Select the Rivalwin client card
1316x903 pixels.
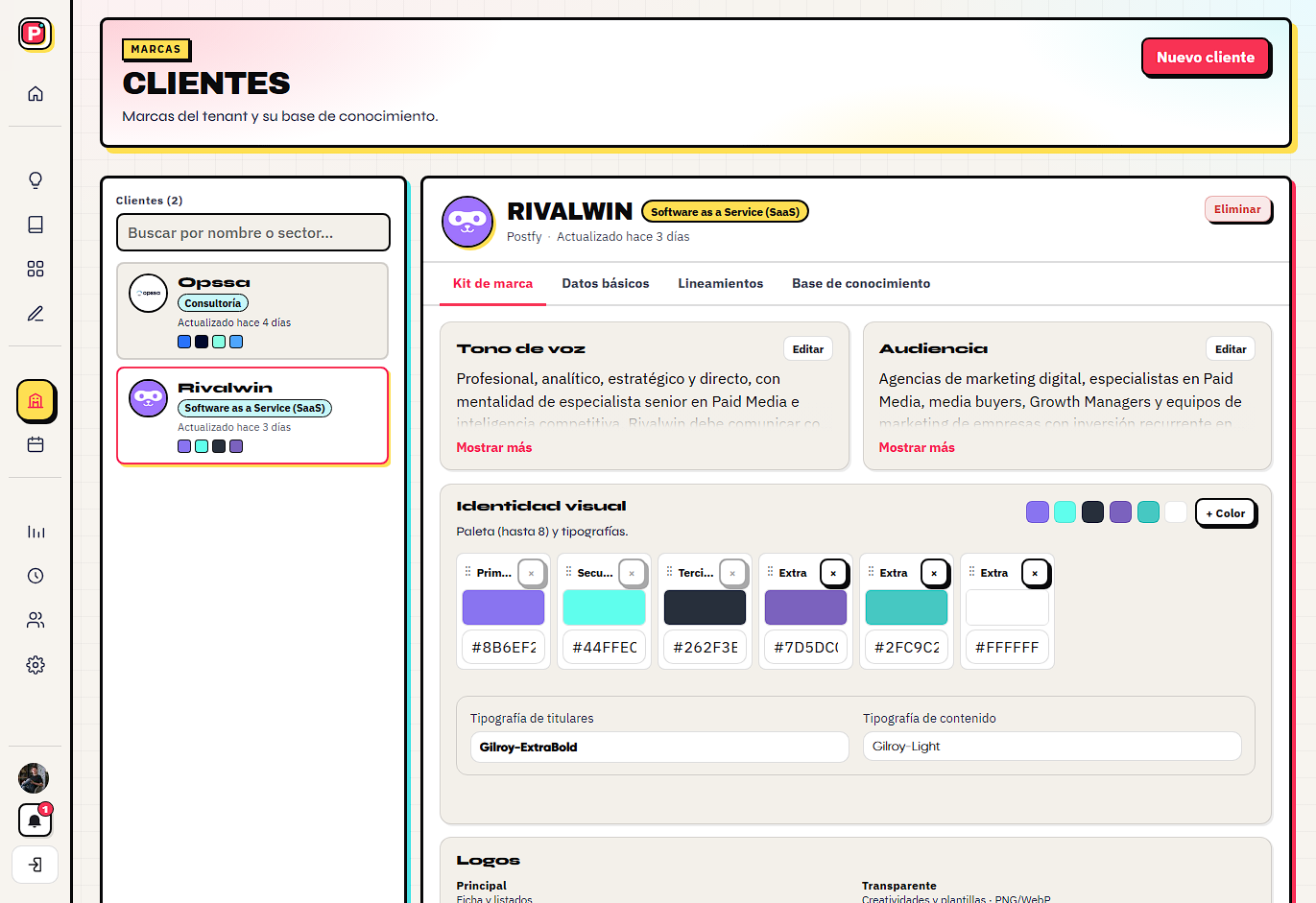point(252,416)
